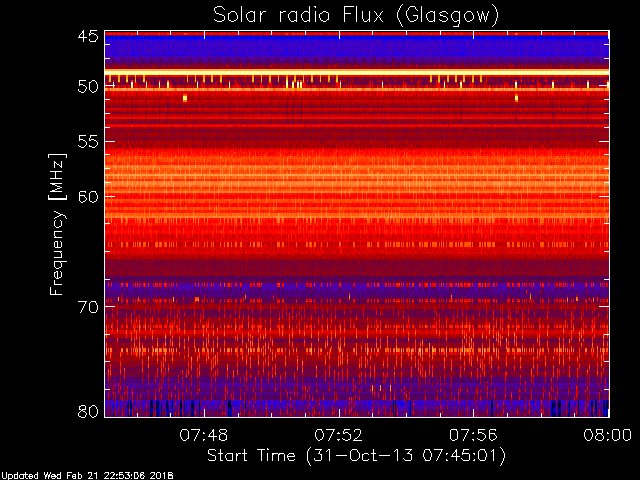The image size is (640, 480).
Task: Click the 80 frequency tick label
Action: (87, 410)
